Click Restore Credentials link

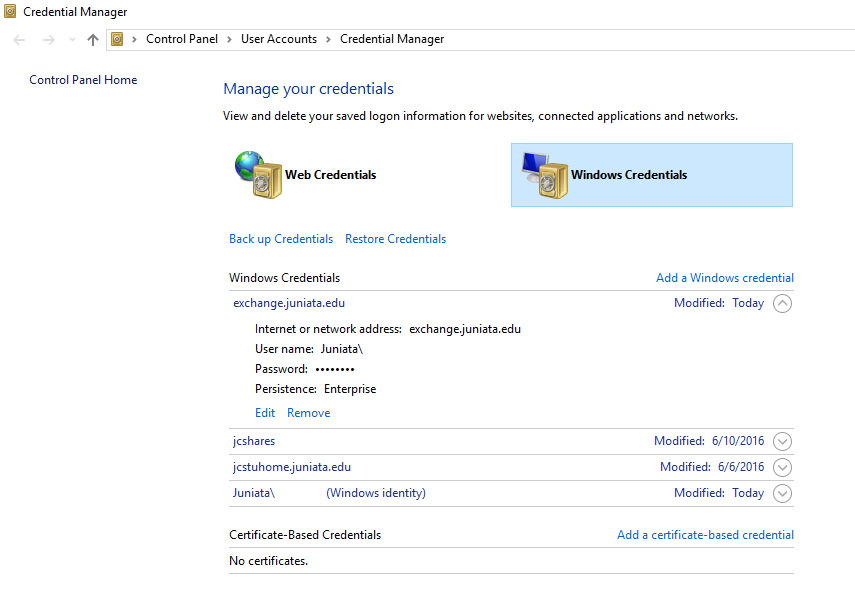point(395,239)
